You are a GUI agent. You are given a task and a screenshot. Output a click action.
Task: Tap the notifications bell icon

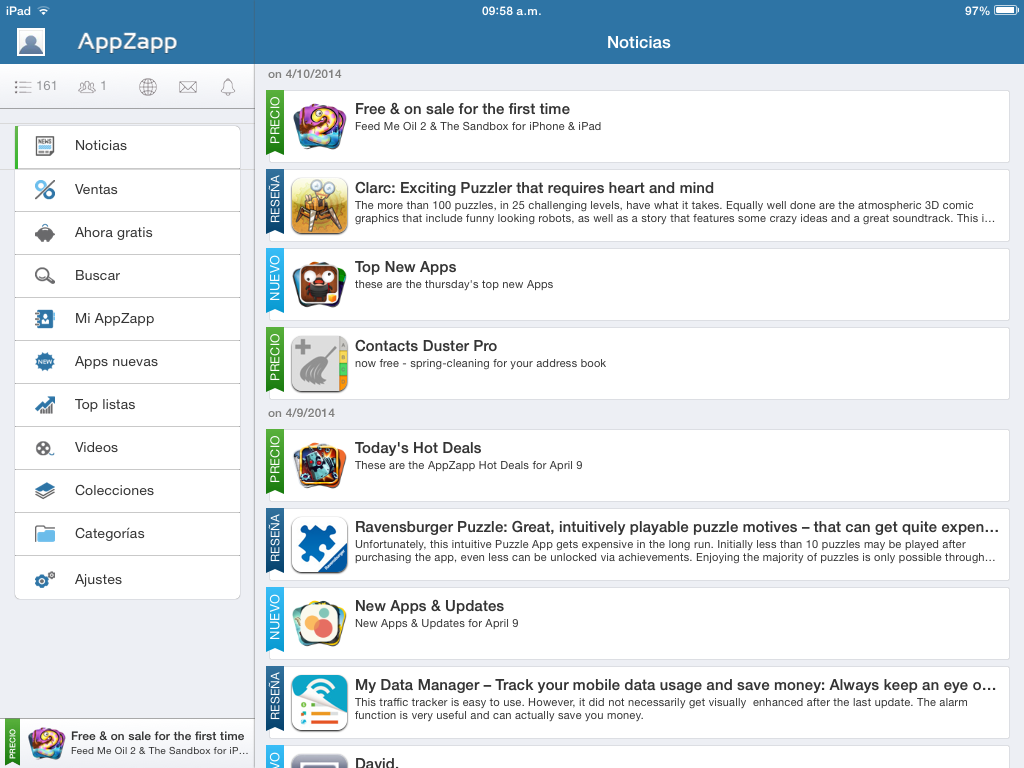(x=228, y=87)
